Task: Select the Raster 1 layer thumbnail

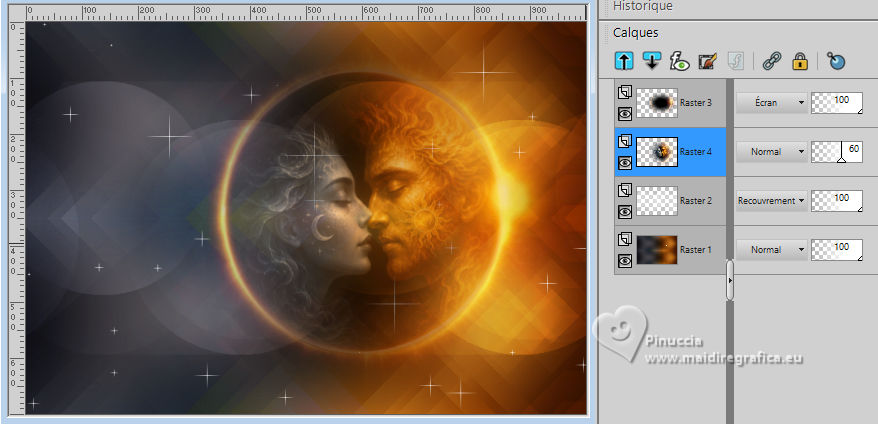Action: [657, 250]
